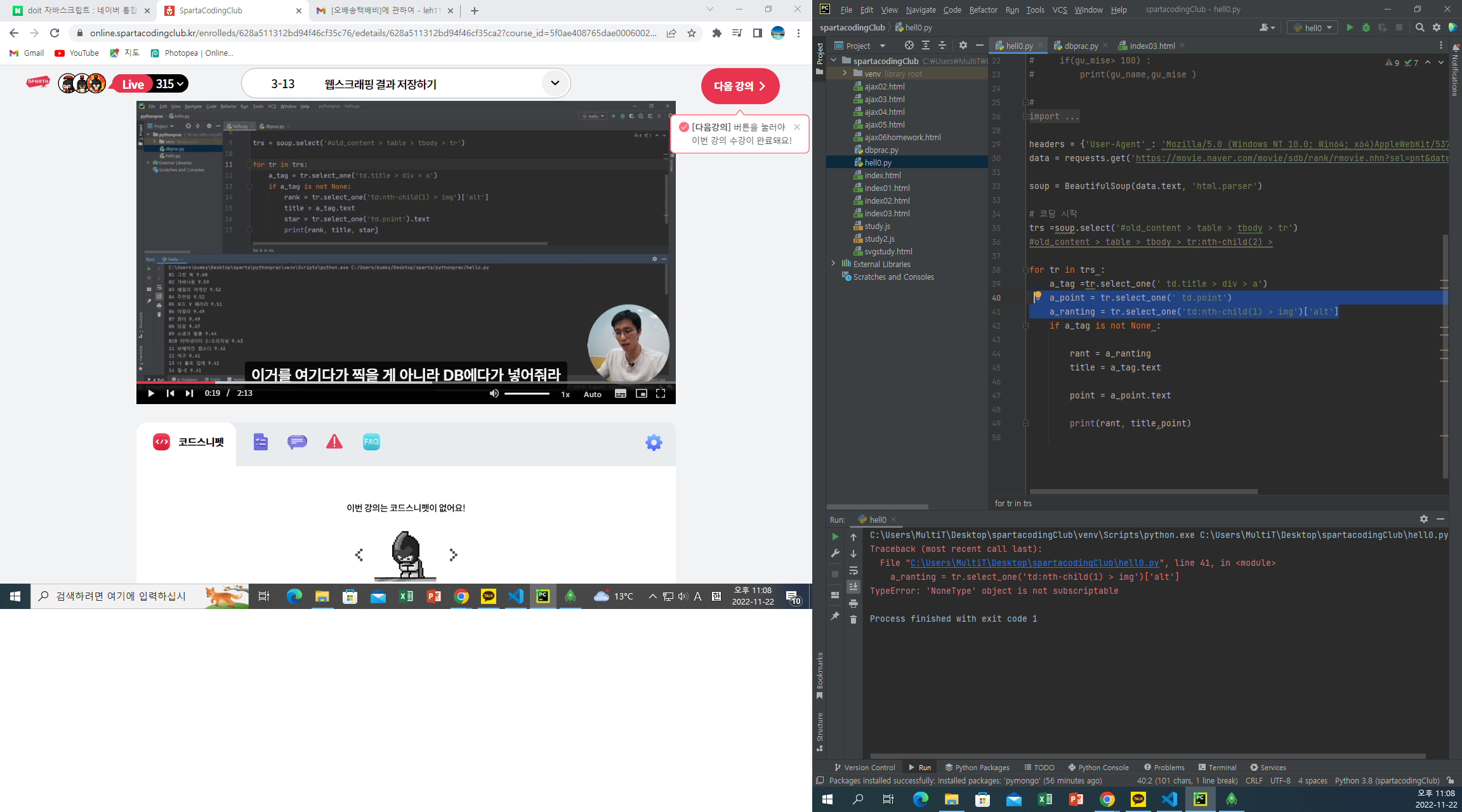
Task: Open the Photopea bookmark
Action: pyautogui.click(x=192, y=53)
